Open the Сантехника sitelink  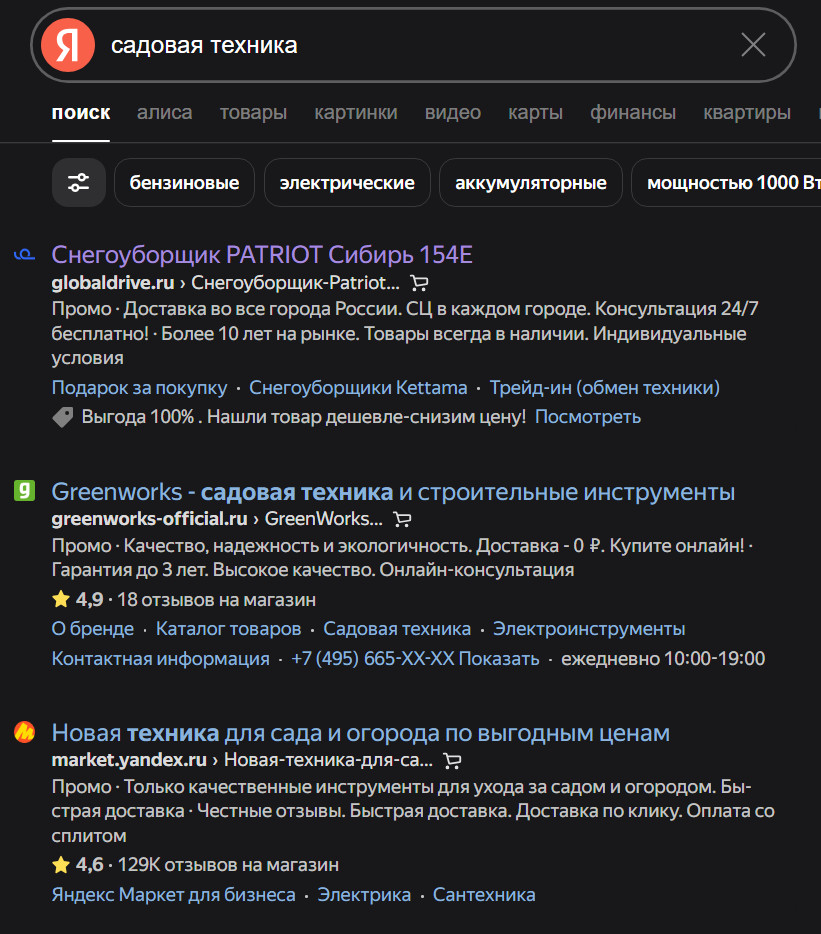click(484, 895)
